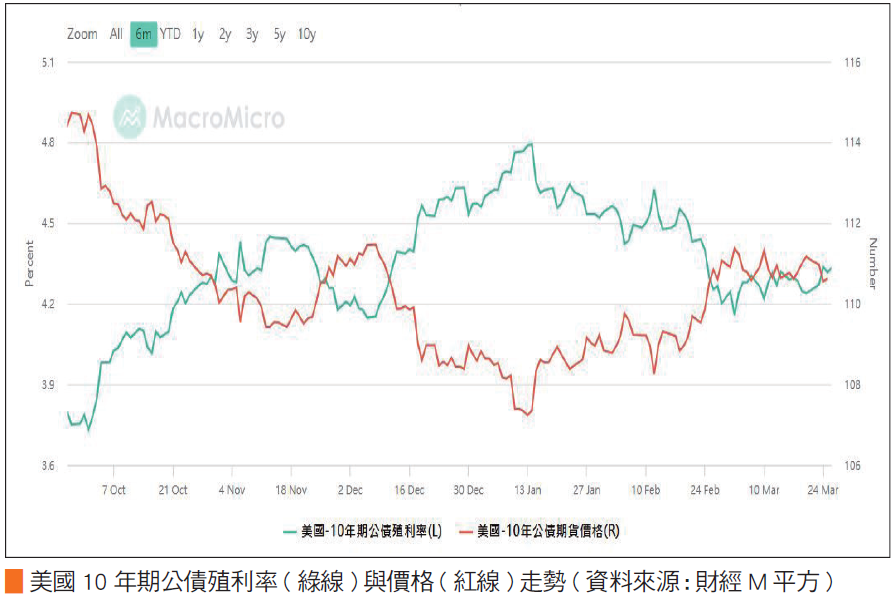Click the Percent left axis title
895x601 pixels.
click(x=29, y=263)
